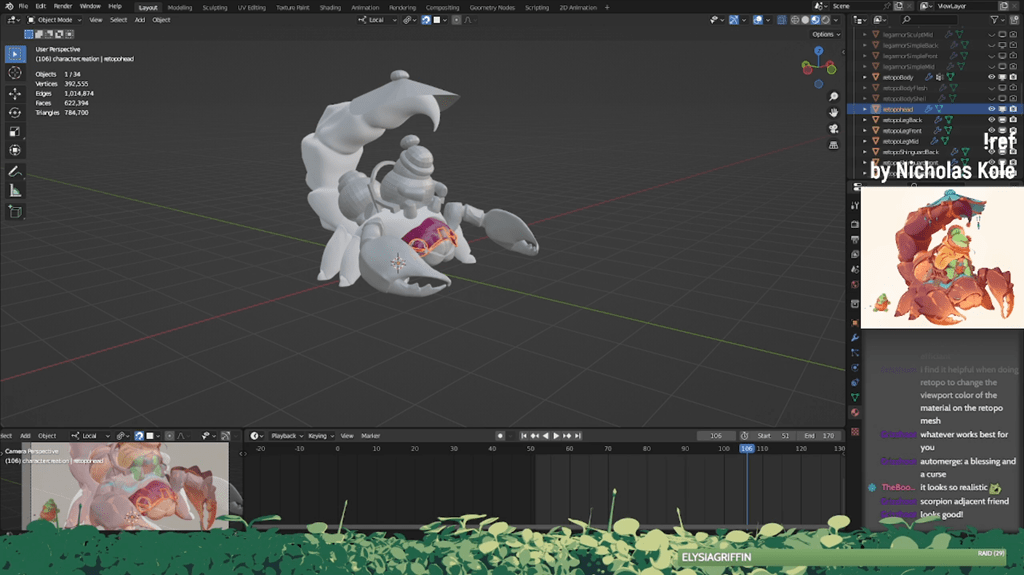The width and height of the screenshot is (1024, 575).
Task: Click the new collection icon in outliner
Action: 1014,20
